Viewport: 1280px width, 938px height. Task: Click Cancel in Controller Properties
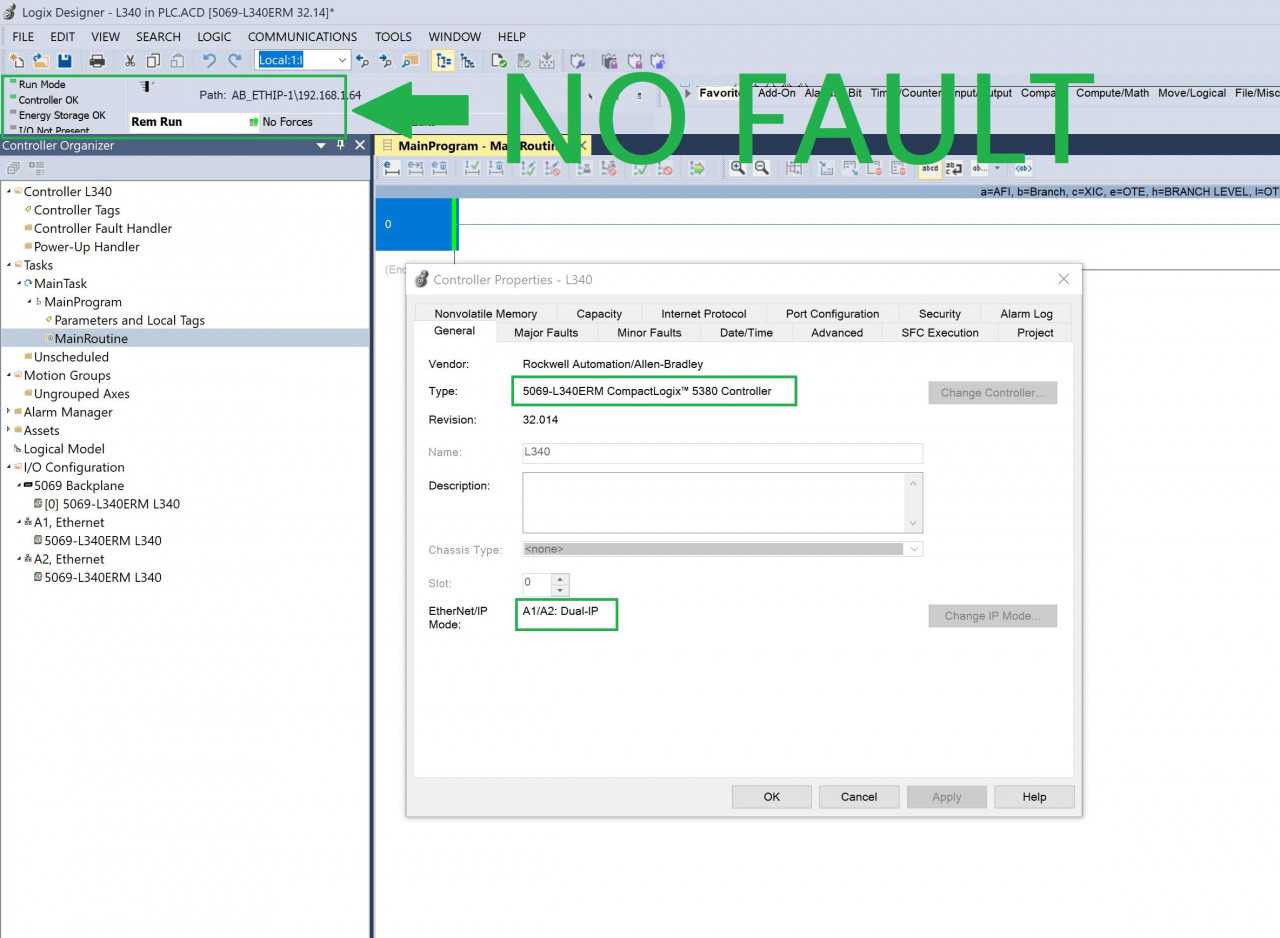[x=859, y=797]
